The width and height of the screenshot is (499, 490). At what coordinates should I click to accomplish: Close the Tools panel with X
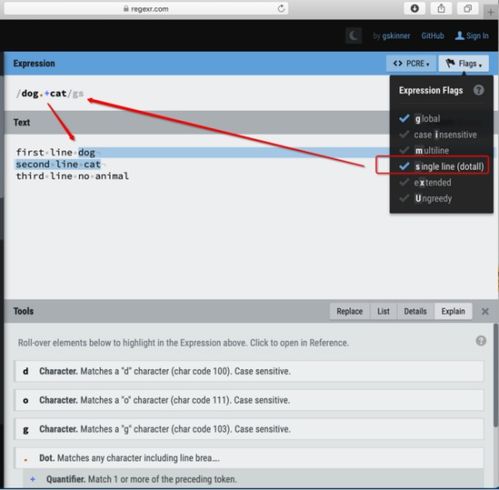pyautogui.click(x=485, y=311)
